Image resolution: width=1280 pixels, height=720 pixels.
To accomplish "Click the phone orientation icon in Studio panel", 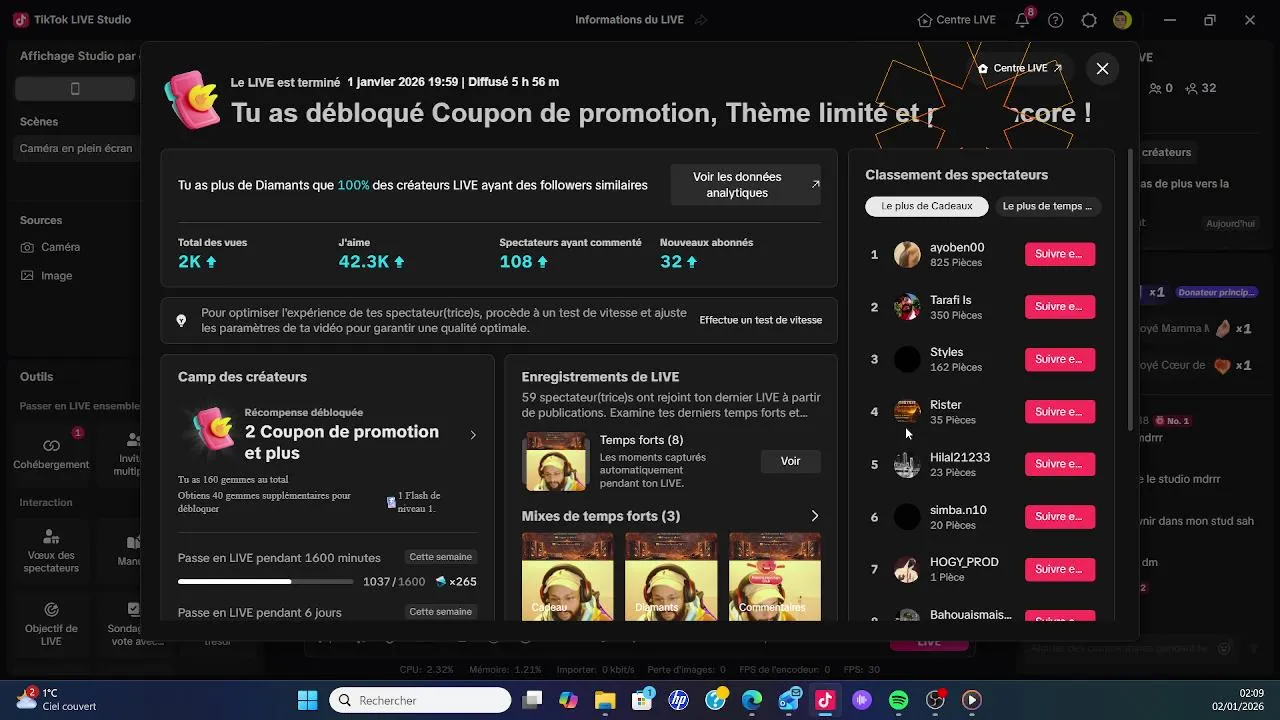I will point(75,89).
